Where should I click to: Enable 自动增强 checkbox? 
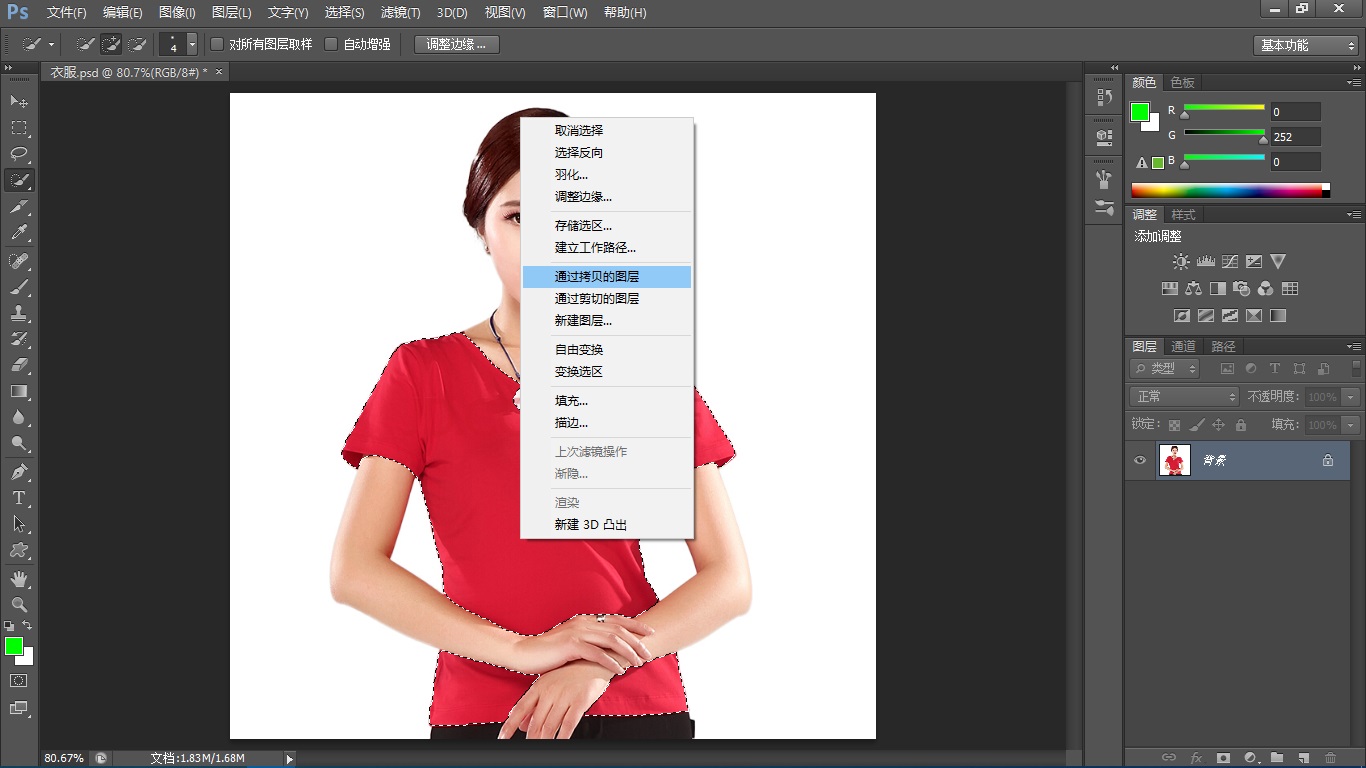point(331,44)
